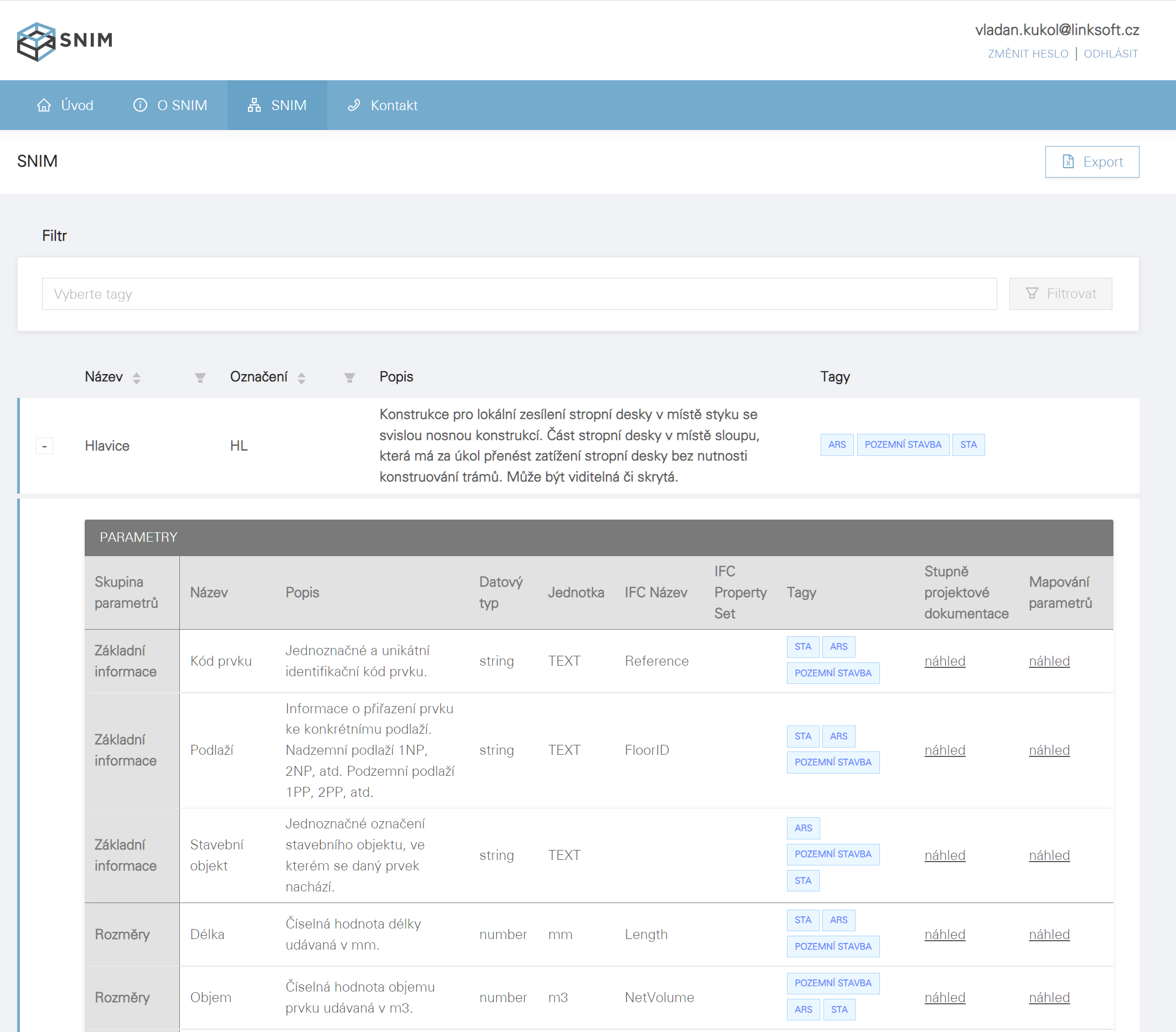Click the Export button
This screenshot has height=1032, width=1176.
[1091, 162]
